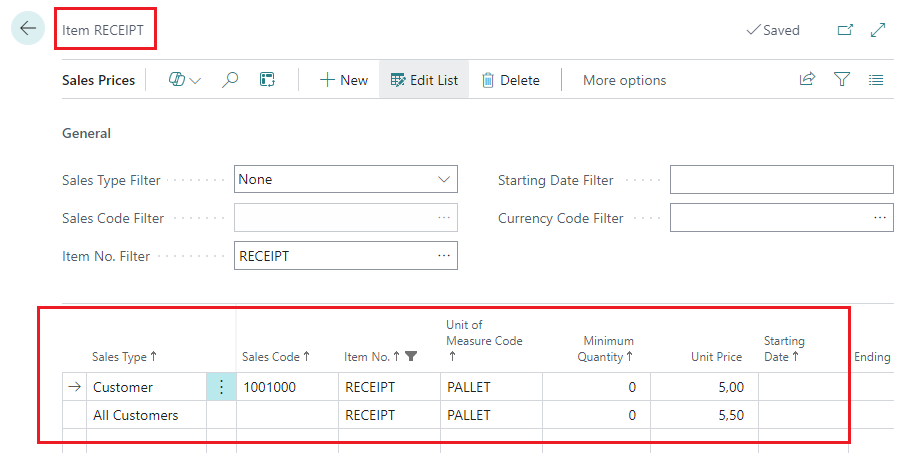Select the All Customers row cell
Image resolution: width=905 pixels, height=453 pixels.
click(136, 415)
